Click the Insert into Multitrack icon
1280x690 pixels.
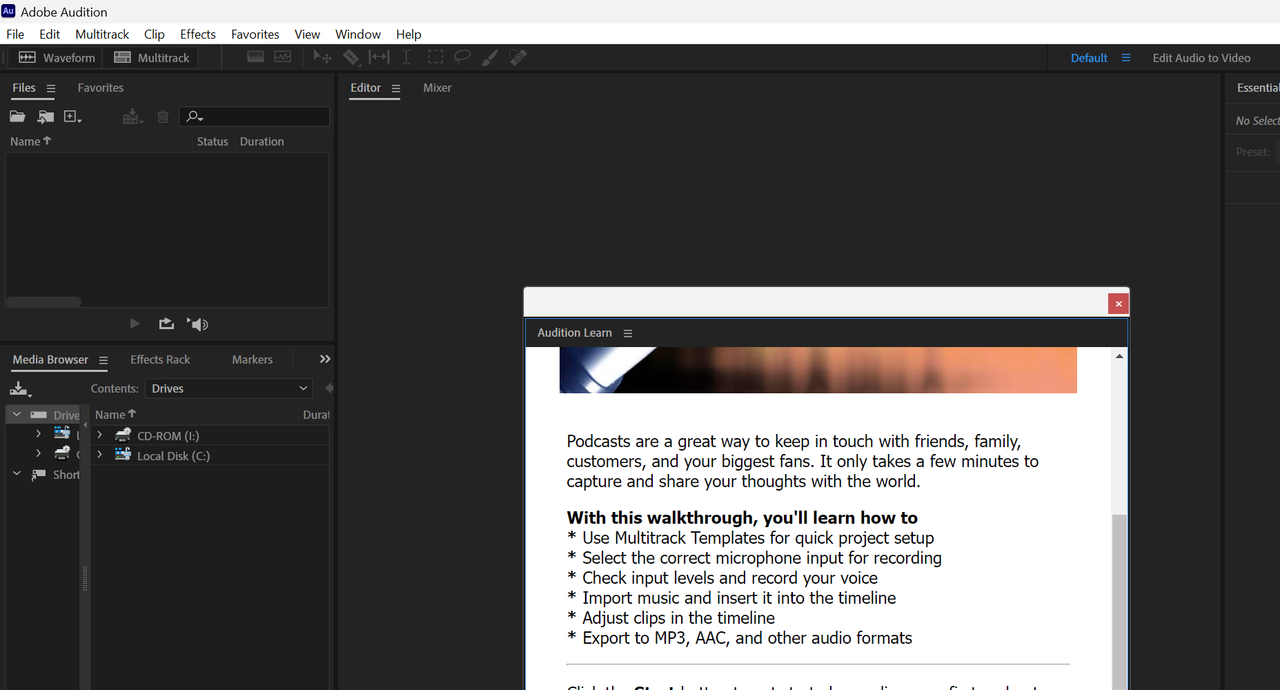[132, 117]
